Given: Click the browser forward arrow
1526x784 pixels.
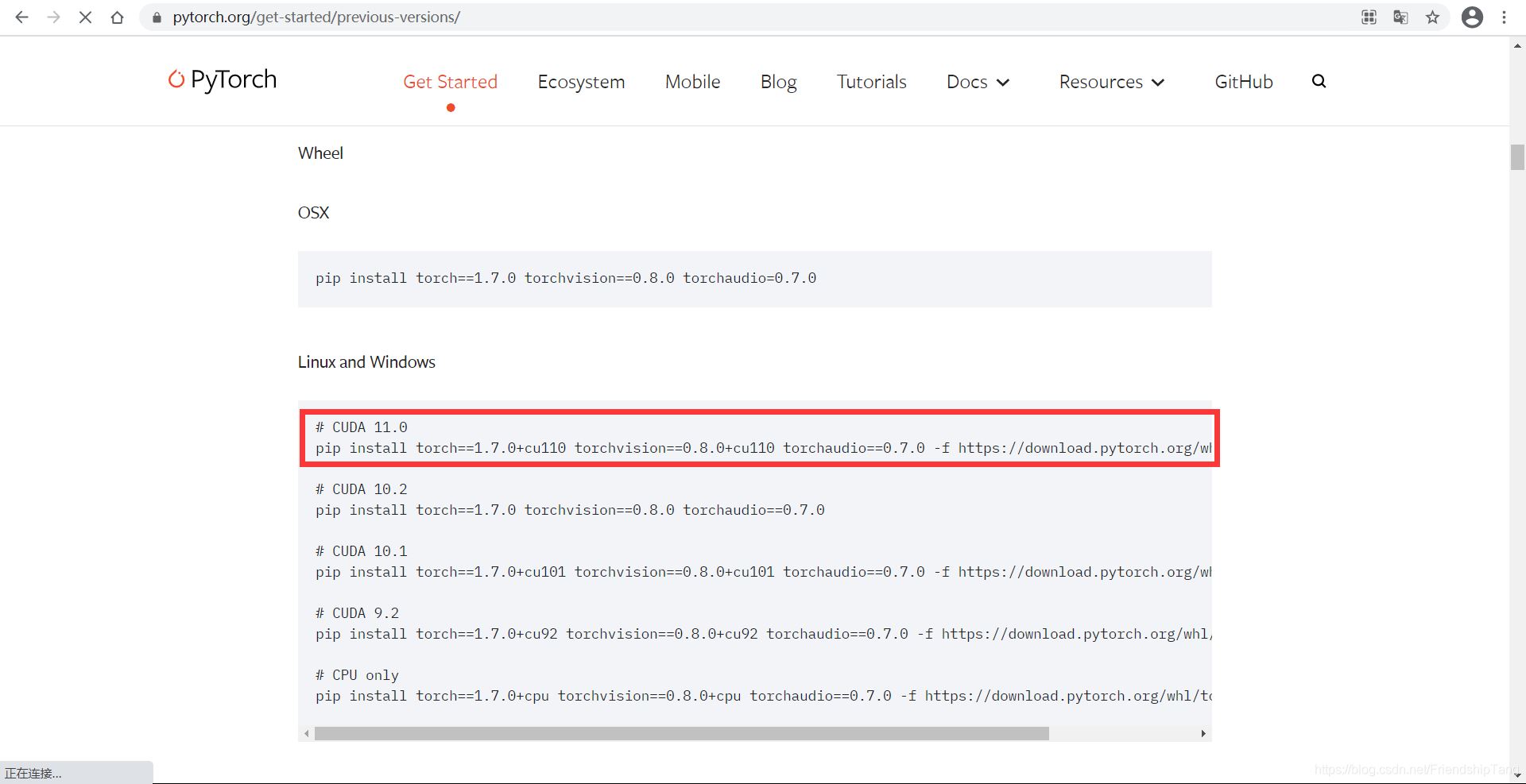Looking at the screenshot, I should (53, 17).
